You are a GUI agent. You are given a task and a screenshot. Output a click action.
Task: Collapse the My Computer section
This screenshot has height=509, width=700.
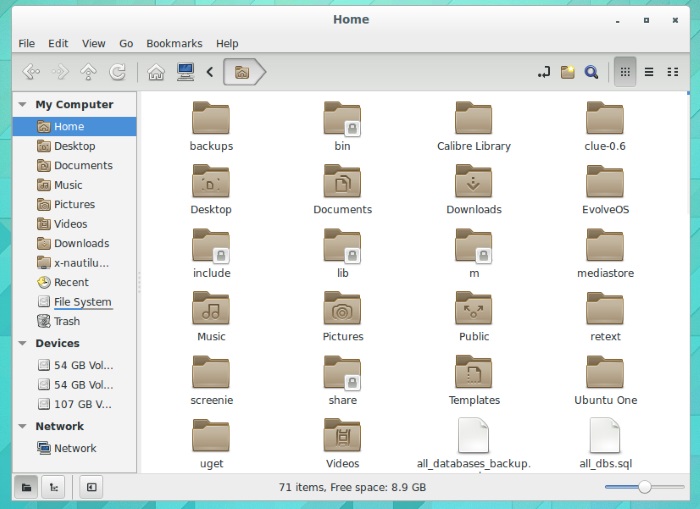22,105
